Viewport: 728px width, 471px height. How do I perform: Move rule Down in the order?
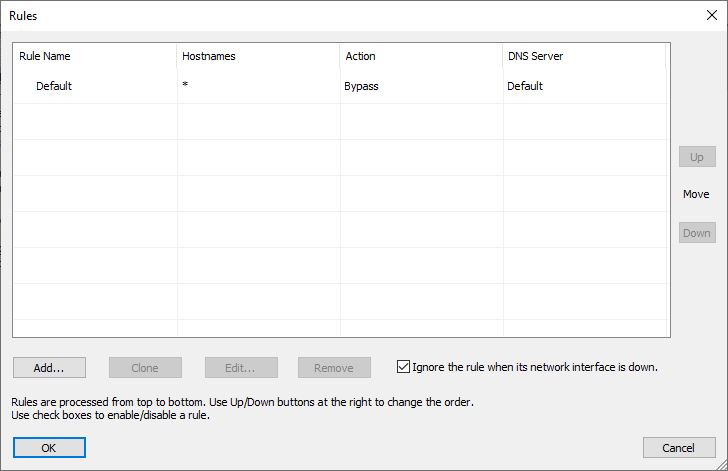(x=697, y=233)
